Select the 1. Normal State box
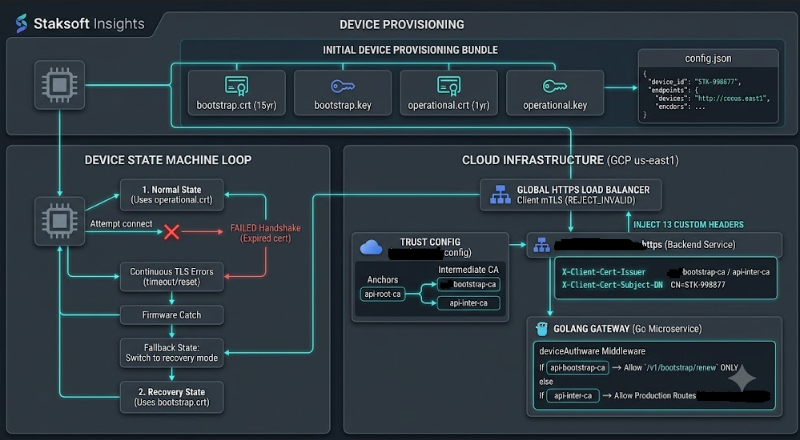The height and width of the screenshot is (440, 800). click(x=172, y=195)
